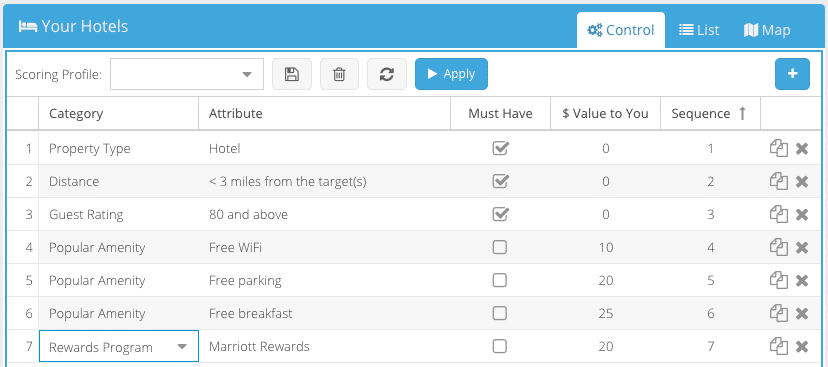Viewport: 828px width, 367px height.
Task: Uncheck Must Have for Guest Rating
Action: click(500, 214)
